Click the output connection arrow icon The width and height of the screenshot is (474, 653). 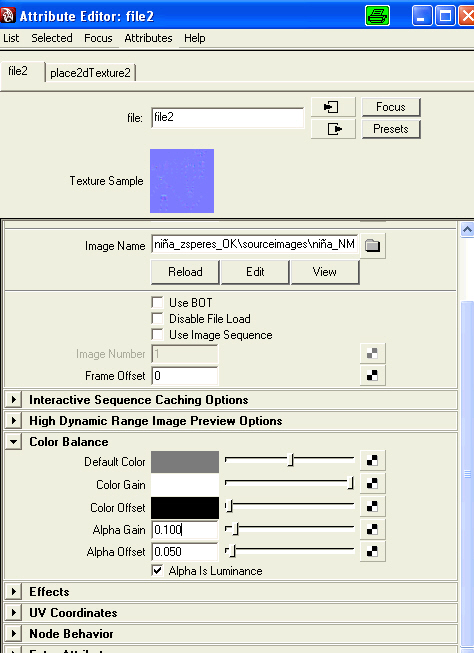pyautogui.click(x=333, y=129)
